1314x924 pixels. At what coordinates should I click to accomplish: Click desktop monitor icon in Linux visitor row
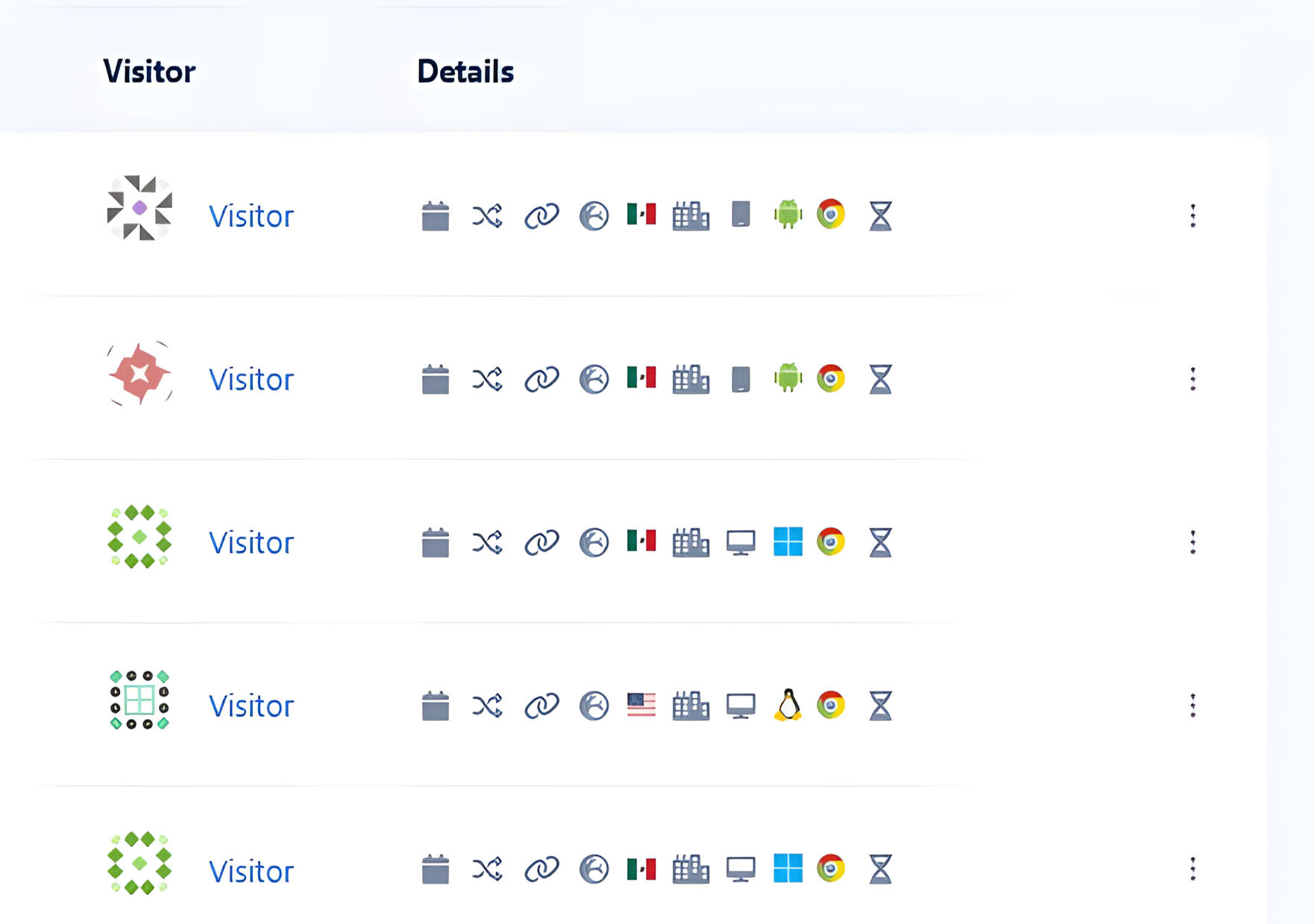click(741, 705)
